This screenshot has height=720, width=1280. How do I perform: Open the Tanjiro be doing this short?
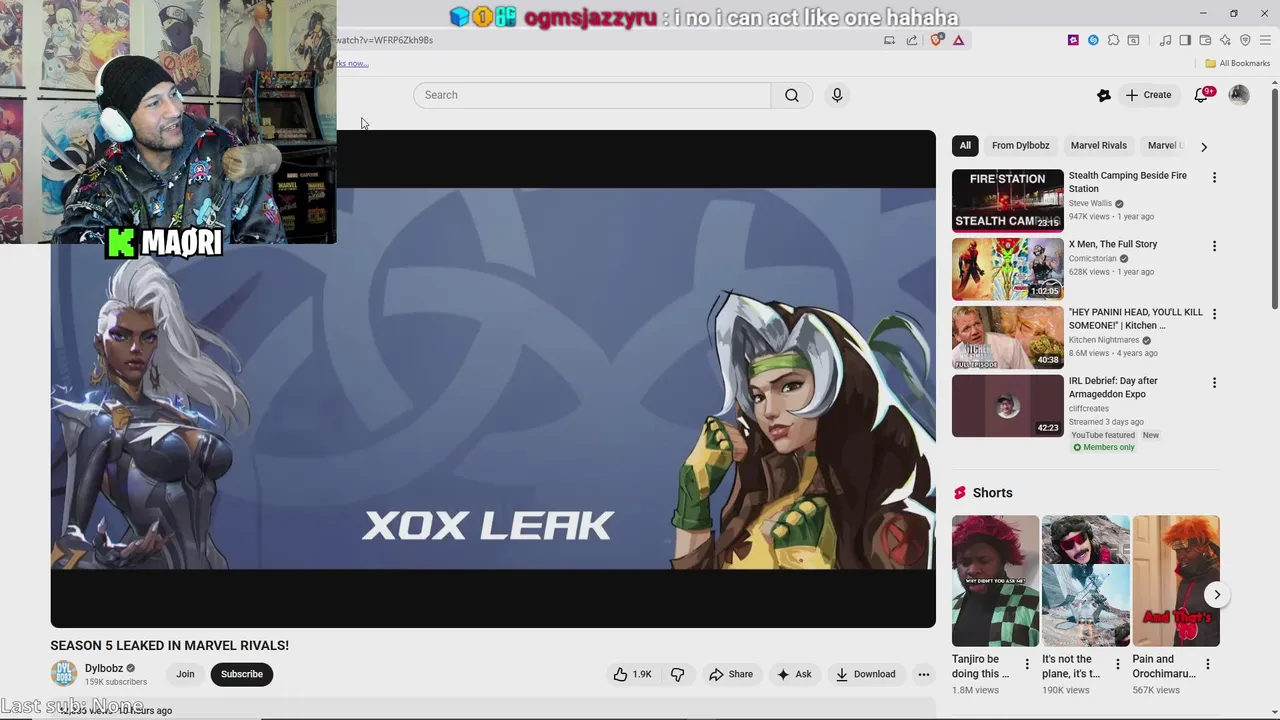click(995, 581)
